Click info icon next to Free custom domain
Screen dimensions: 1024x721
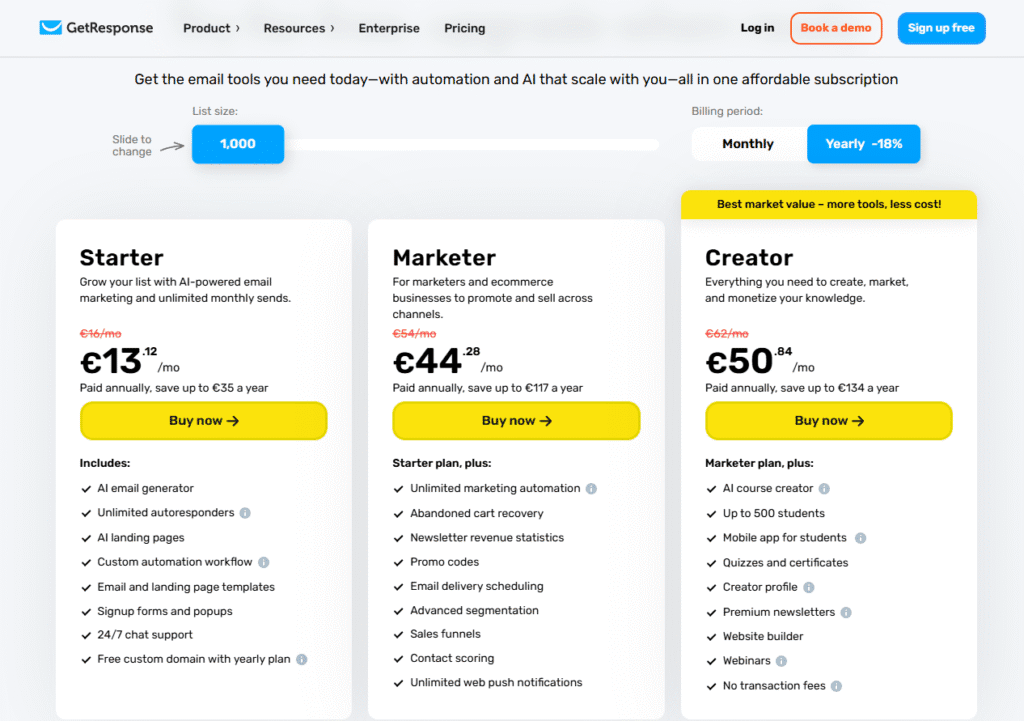click(x=301, y=660)
